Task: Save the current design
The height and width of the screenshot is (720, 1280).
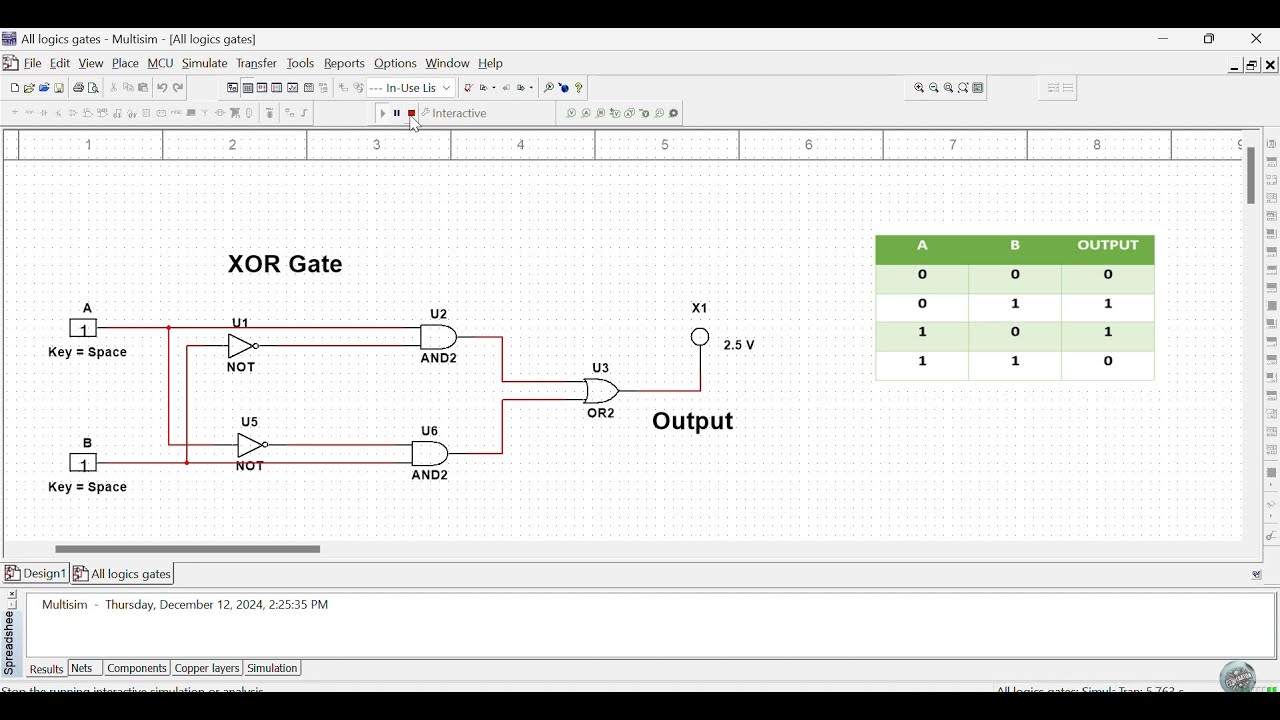Action: tap(59, 88)
